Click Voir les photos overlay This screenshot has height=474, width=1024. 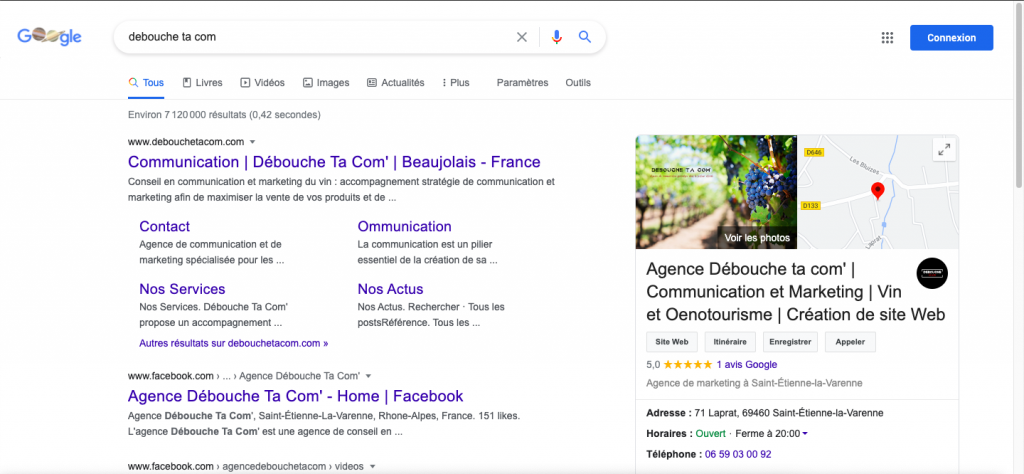tap(757, 238)
